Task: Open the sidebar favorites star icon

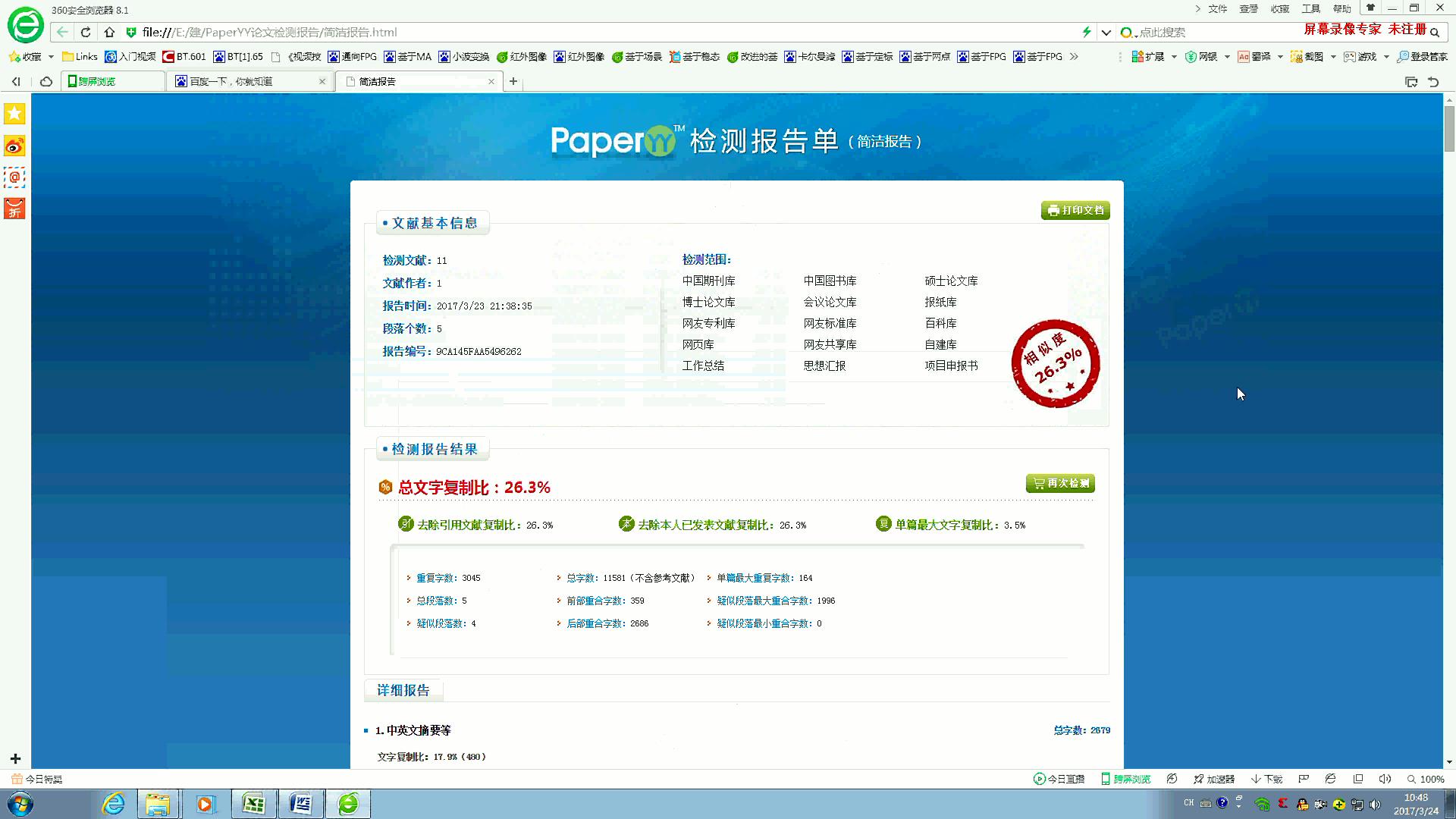Action: 14,114
